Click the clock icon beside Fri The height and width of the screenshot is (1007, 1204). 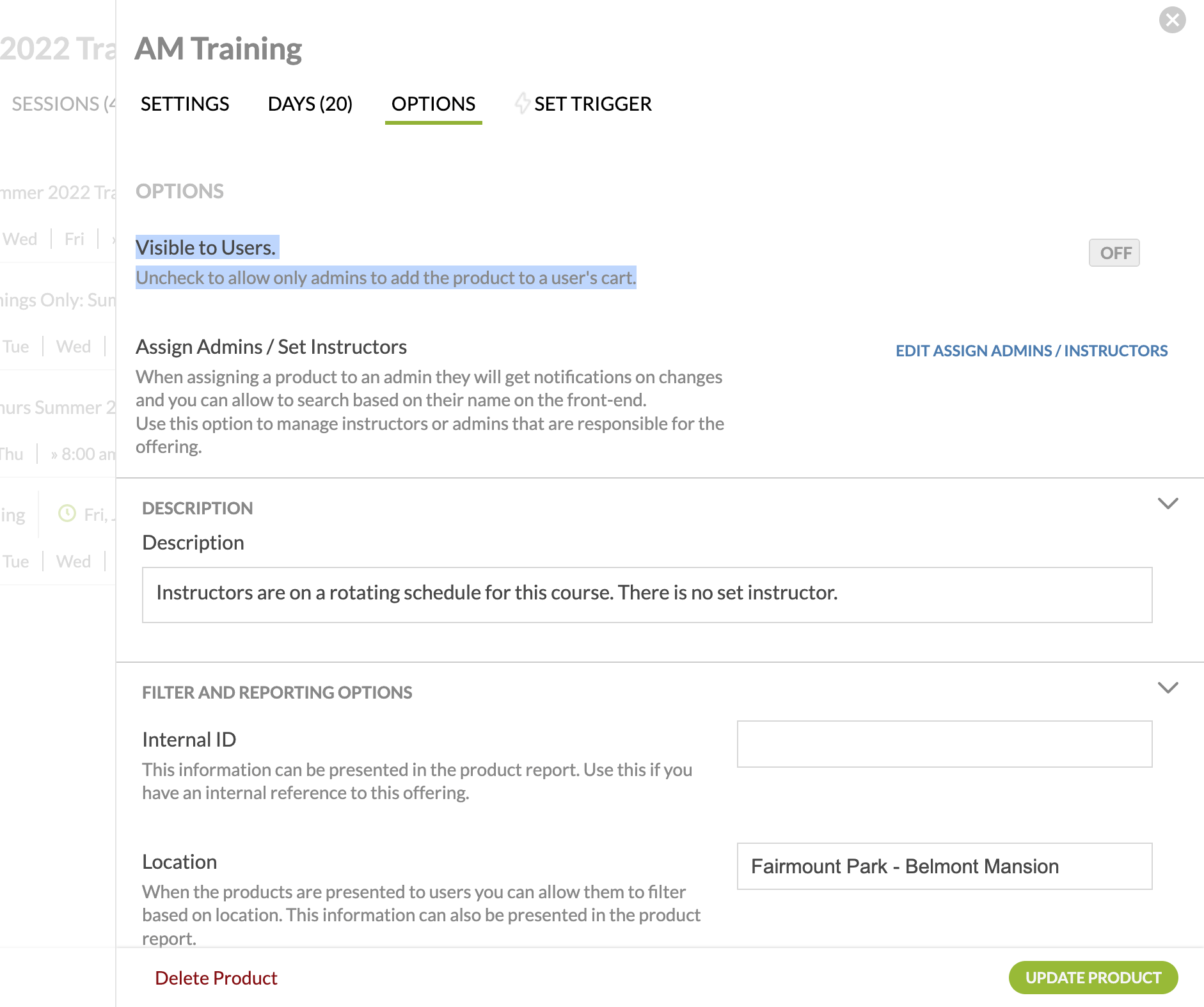pyautogui.click(x=67, y=514)
